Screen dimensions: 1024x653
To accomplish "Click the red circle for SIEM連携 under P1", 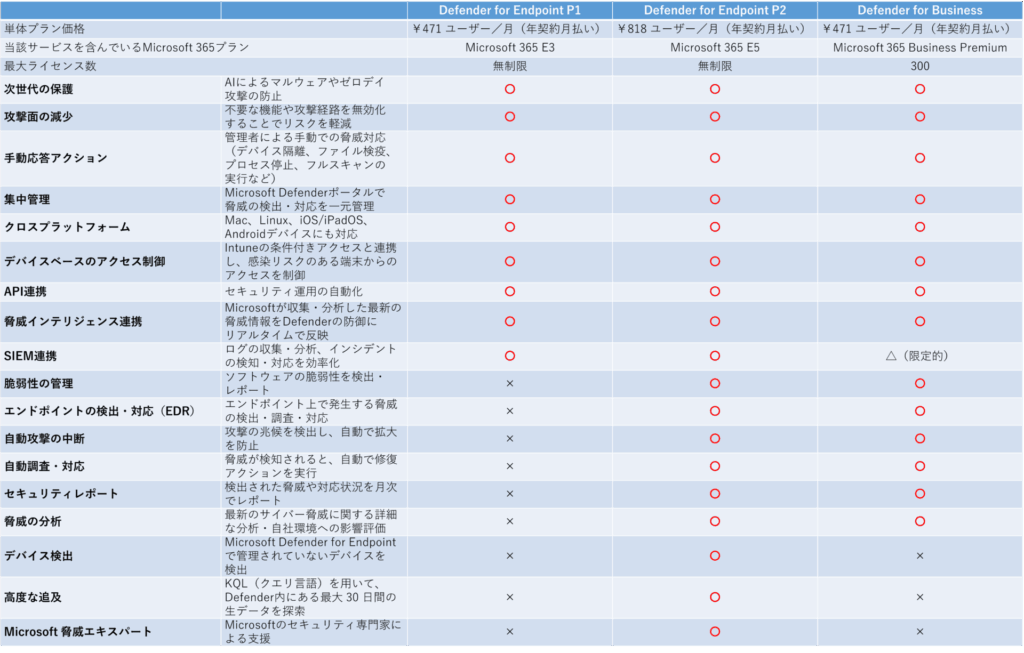I will pyautogui.click(x=510, y=356).
